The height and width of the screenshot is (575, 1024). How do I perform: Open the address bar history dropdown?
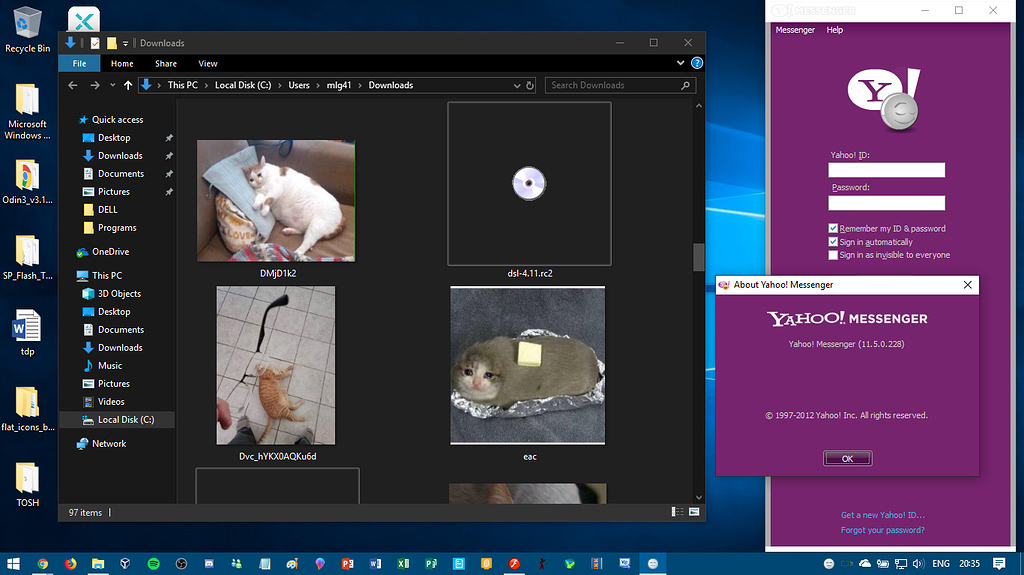point(517,85)
